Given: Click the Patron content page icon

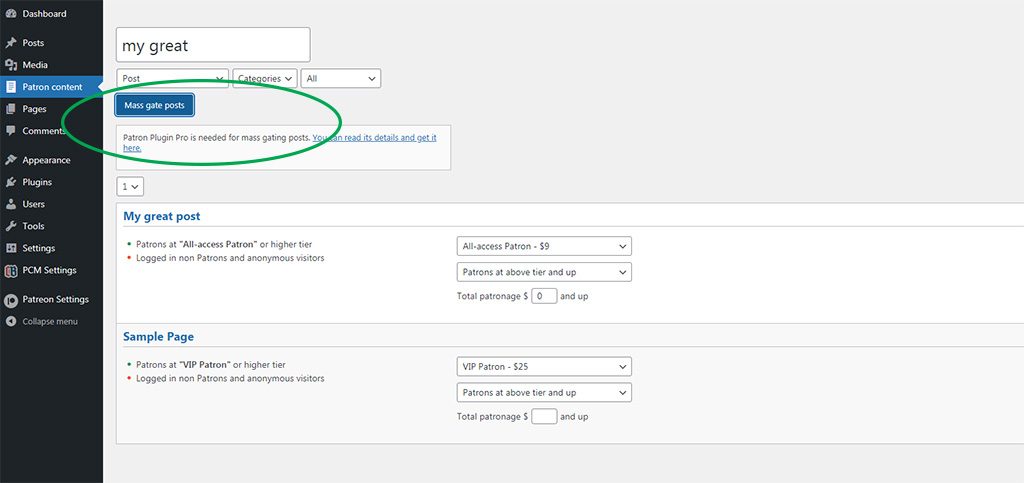Looking at the screenshot, I should pos(10,87).
